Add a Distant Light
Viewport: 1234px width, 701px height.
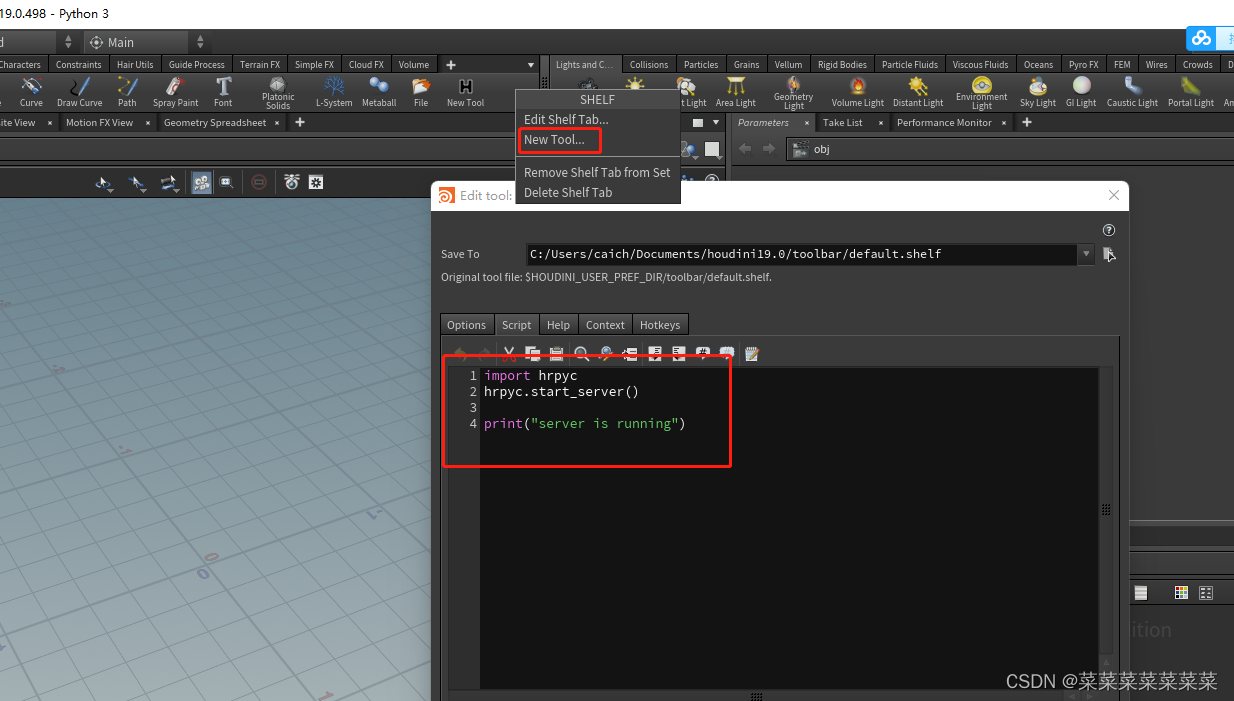[x=918, y=92]
